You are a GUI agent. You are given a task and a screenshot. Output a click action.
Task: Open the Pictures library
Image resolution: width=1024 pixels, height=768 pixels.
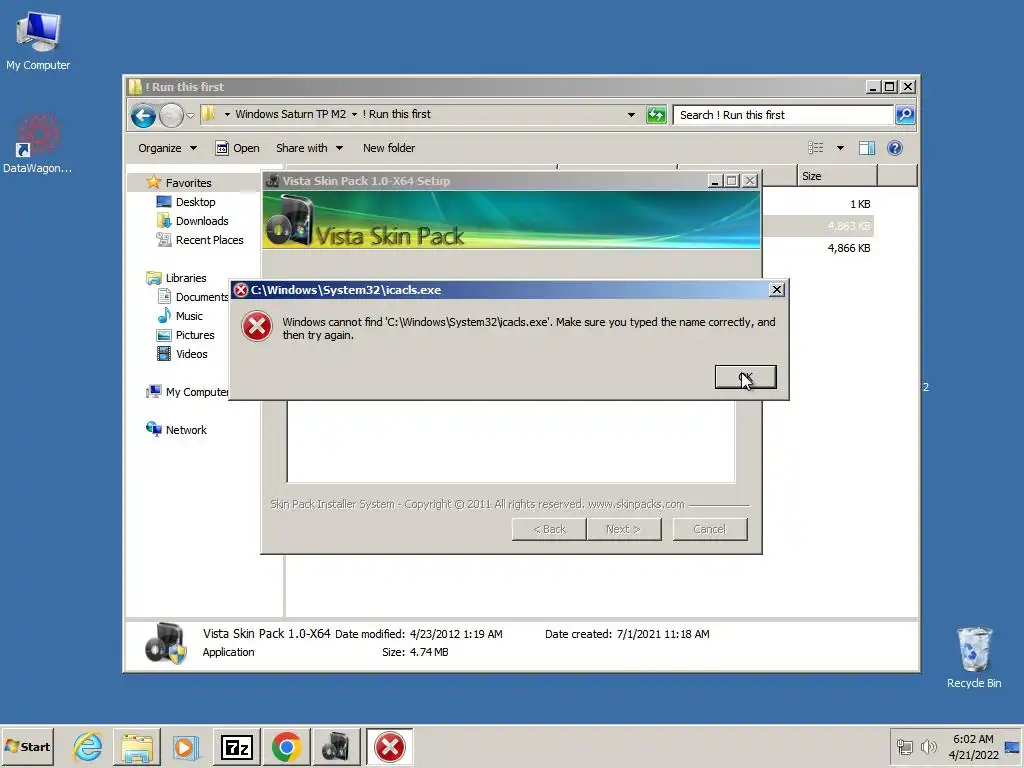click(x=195, y=334)
